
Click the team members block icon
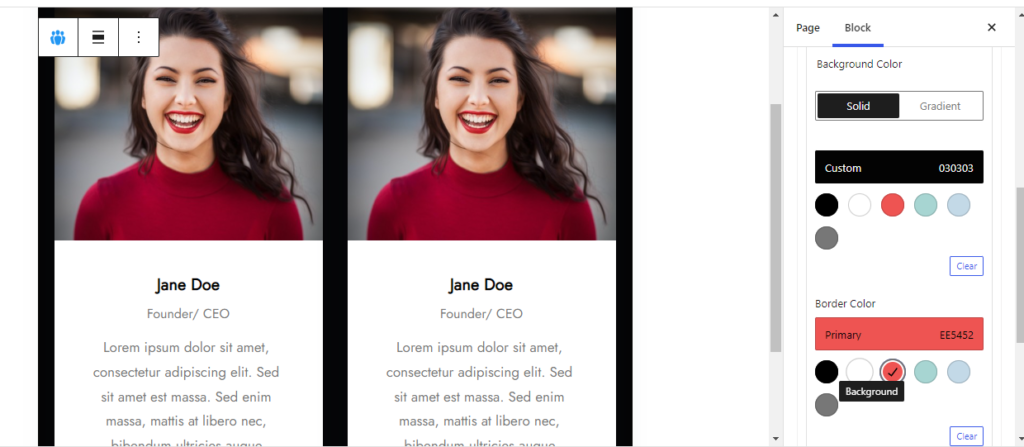pyautogui.click(x=58, y=37)
